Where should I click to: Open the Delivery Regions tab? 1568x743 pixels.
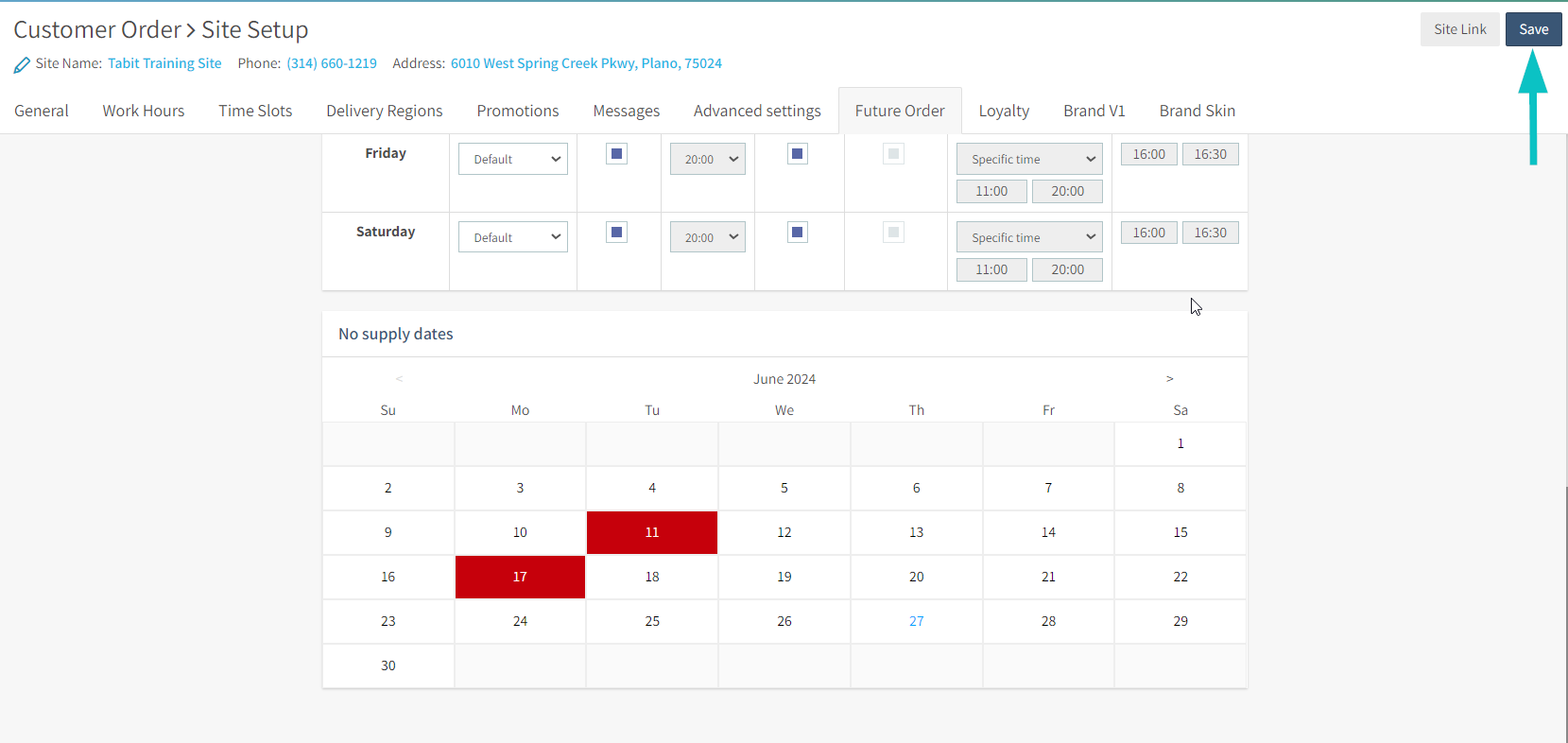[385, 111]
